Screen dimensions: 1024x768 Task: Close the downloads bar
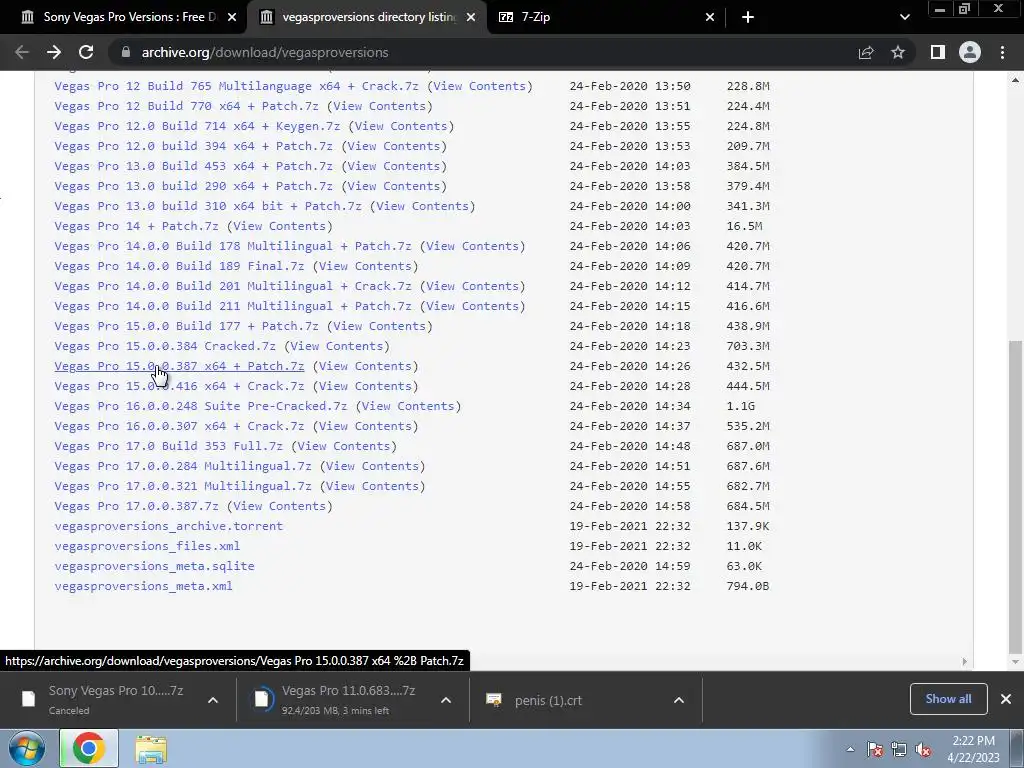[x=1006, y=699]
